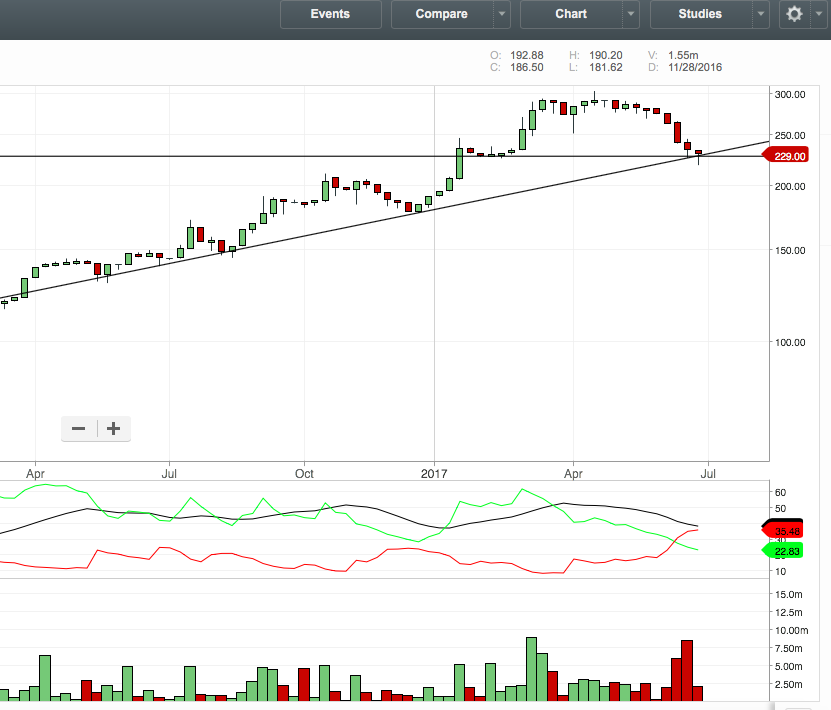The width and height of the screenshot is (831, 710).
Task: Open the Events menu
Action: [330, 14]
